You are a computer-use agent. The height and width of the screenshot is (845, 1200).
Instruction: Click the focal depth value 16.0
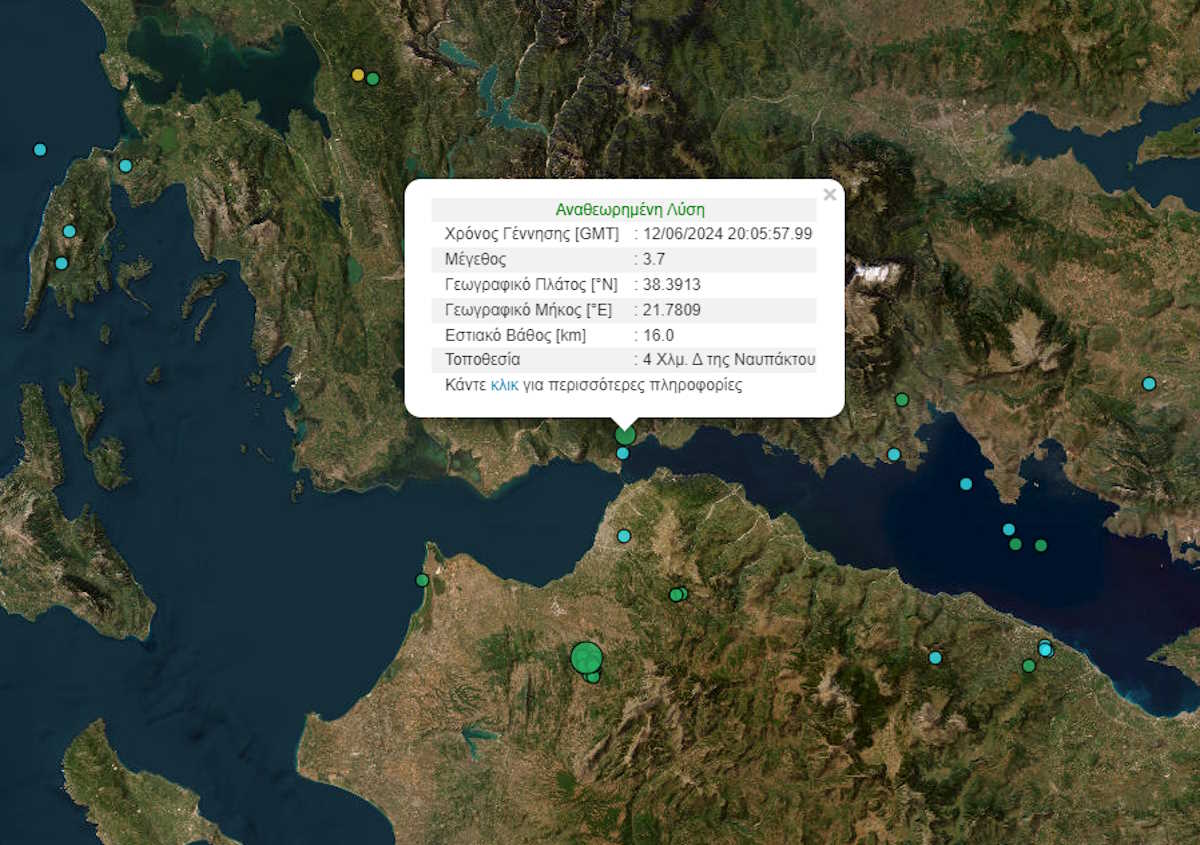point(658,335)
